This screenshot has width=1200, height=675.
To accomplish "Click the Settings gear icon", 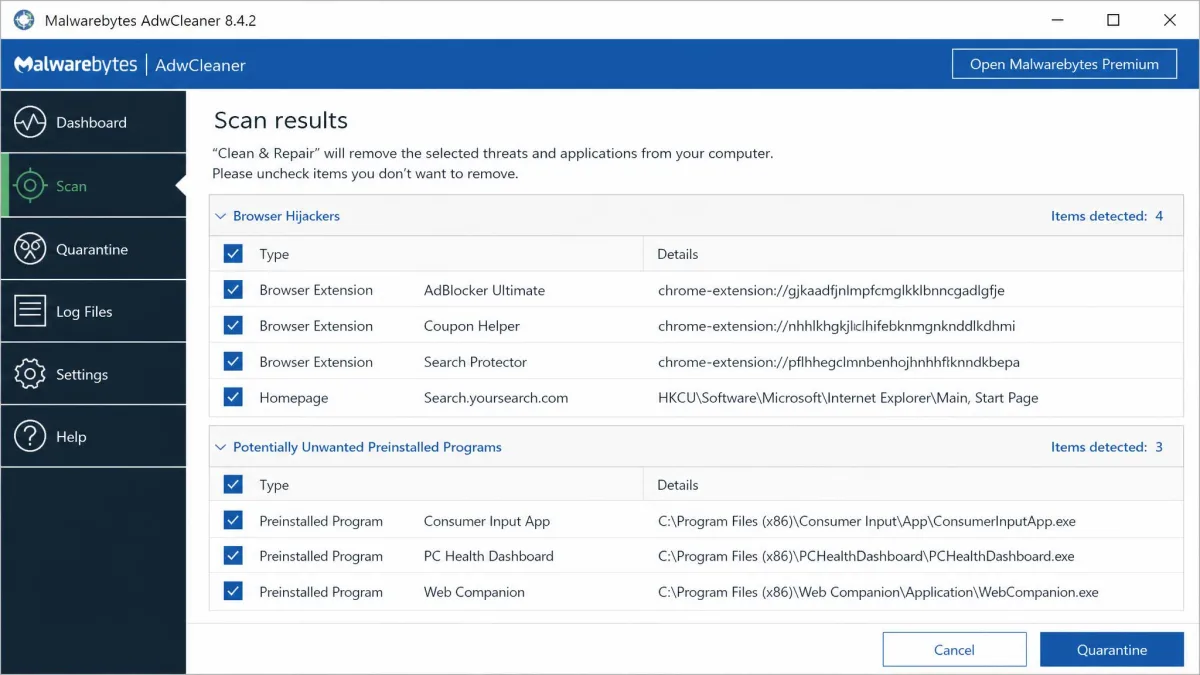I will point(30,374).
